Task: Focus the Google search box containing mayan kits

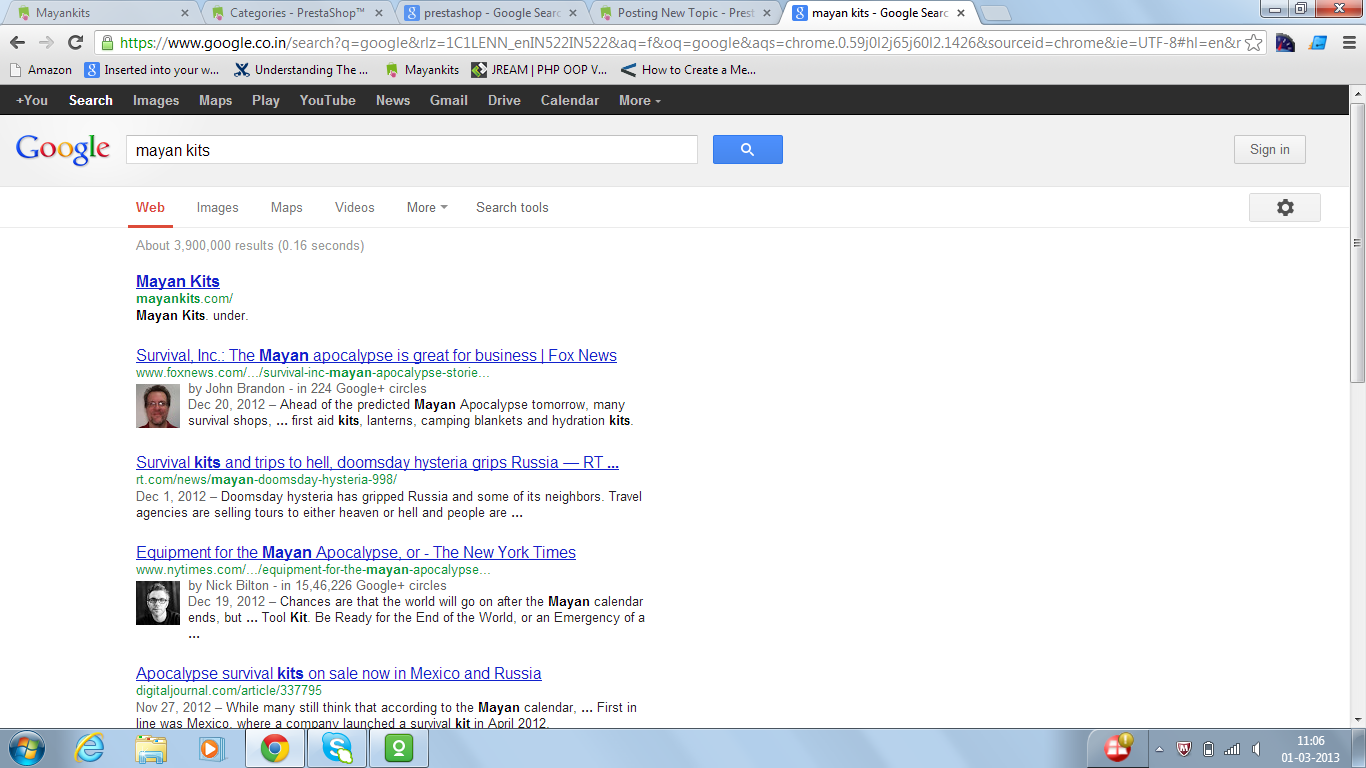Action: pyautogui.click(x=411, y=150)
